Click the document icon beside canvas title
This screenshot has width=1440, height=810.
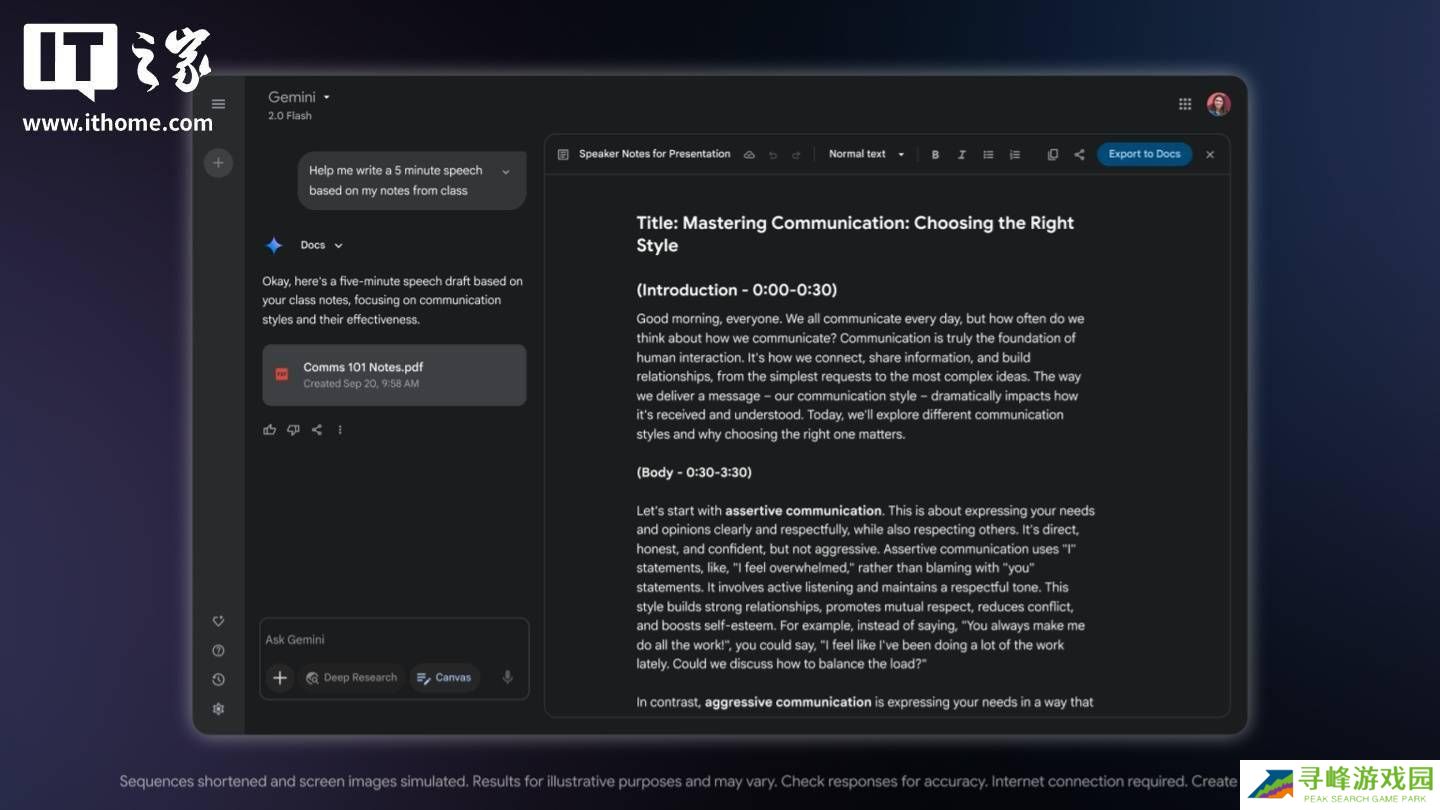tap(563, 154)
